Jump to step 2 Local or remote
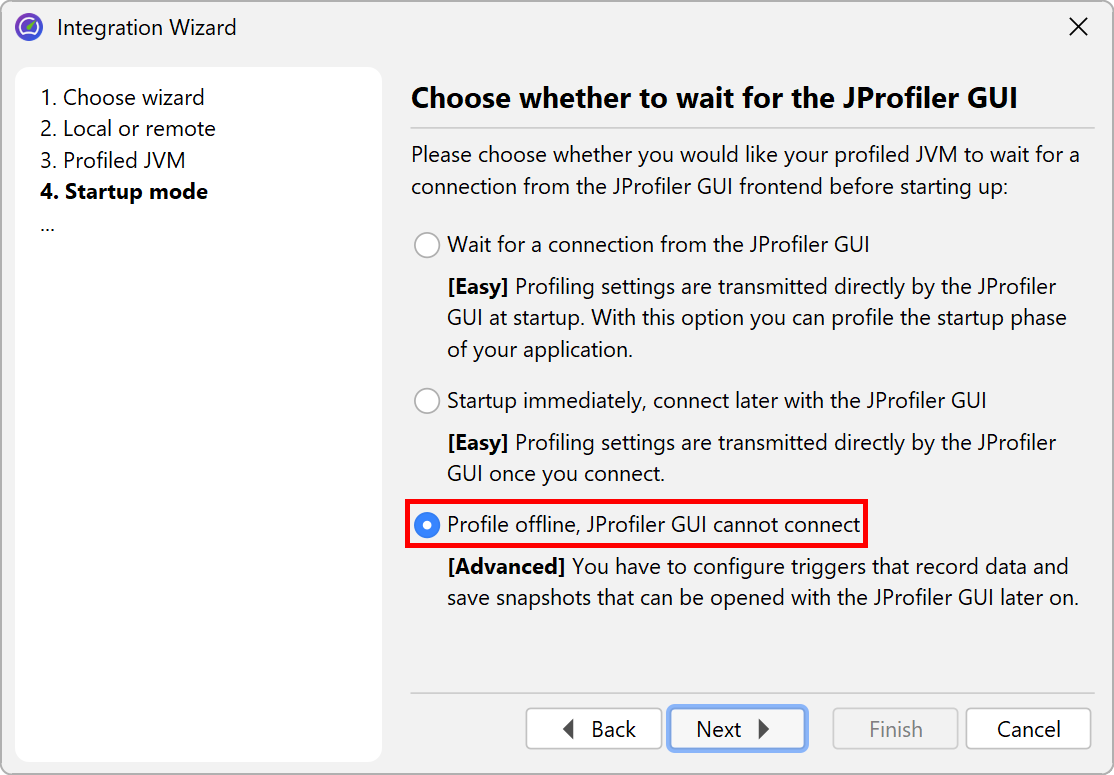Screen dimensions: 1114x775 [x=128, y=129]
